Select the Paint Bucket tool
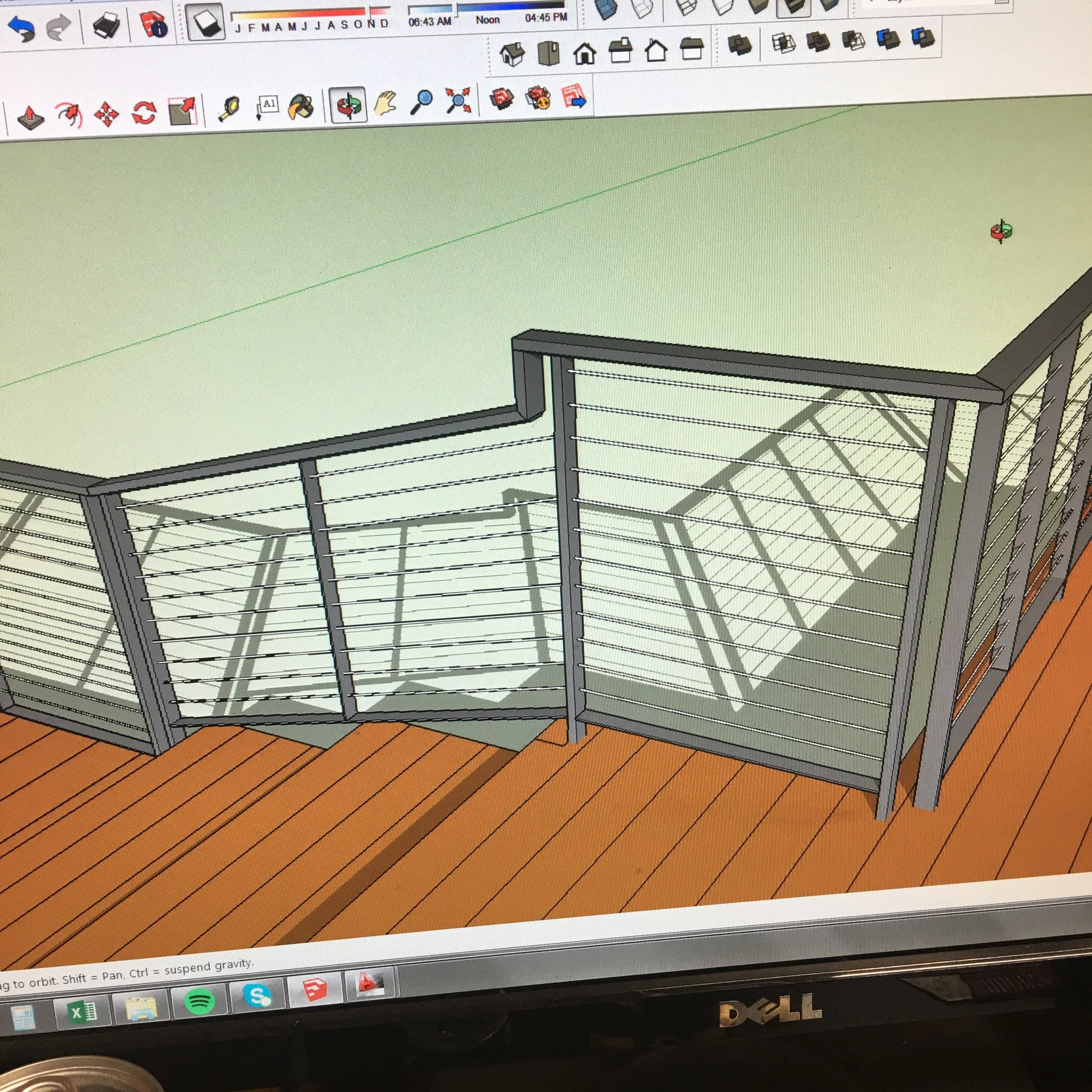The width and height of the screenshot is (1092, 1092). coord(301,106)
